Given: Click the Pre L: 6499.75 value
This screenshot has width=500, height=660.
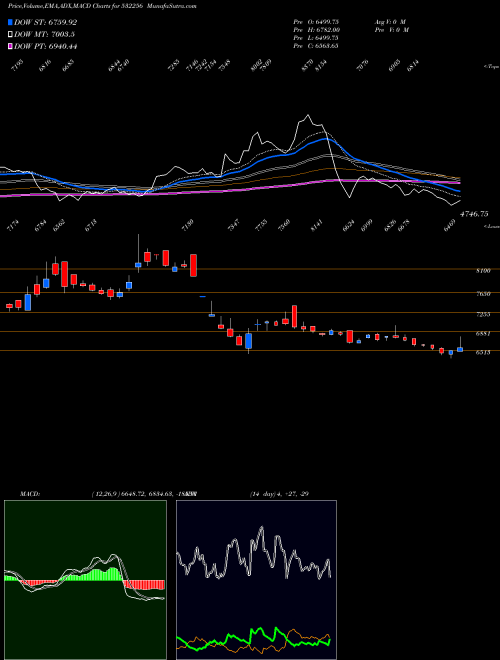Looking at the screenshot, I should pos(316,37).
